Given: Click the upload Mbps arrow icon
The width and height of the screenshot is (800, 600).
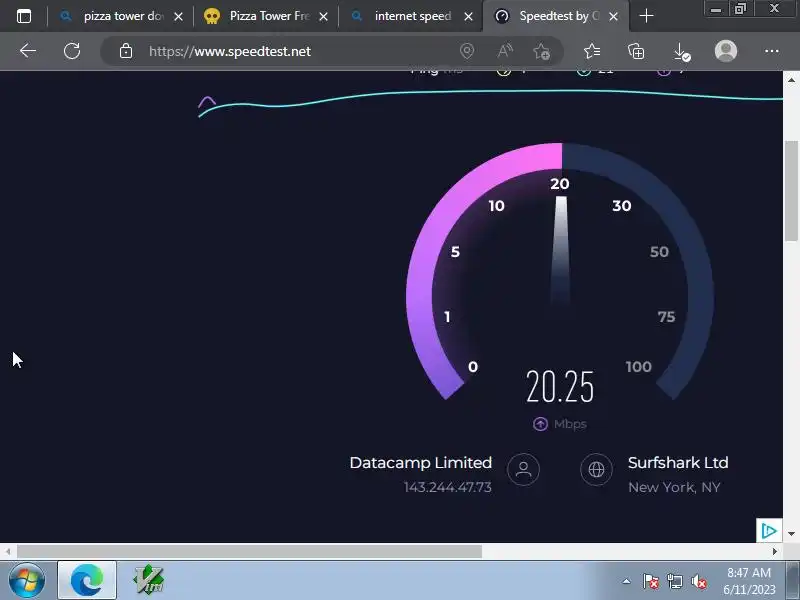Looking at the screenshot, I should (x=540, y=424).
